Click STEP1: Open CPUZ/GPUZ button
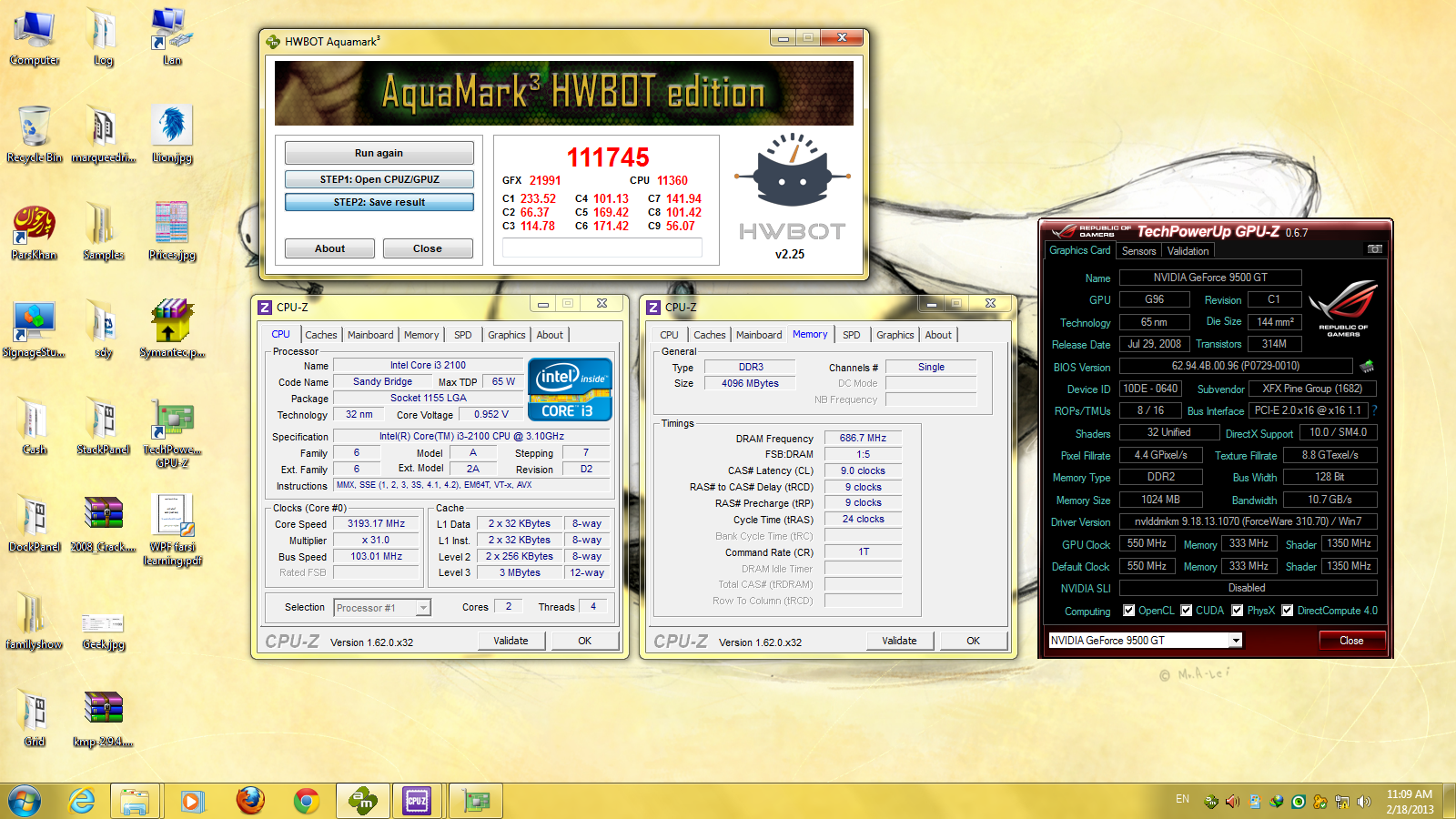 point(379,179)
